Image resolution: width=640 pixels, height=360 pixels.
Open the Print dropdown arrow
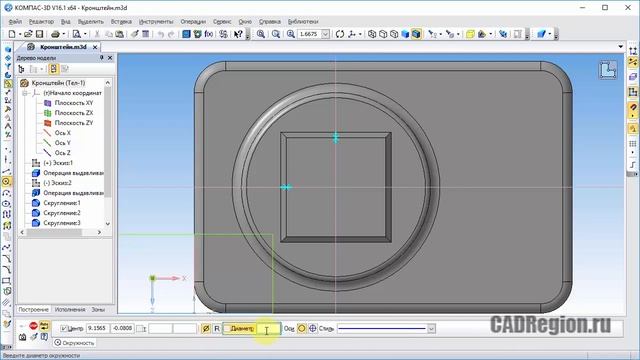point(64,34)
